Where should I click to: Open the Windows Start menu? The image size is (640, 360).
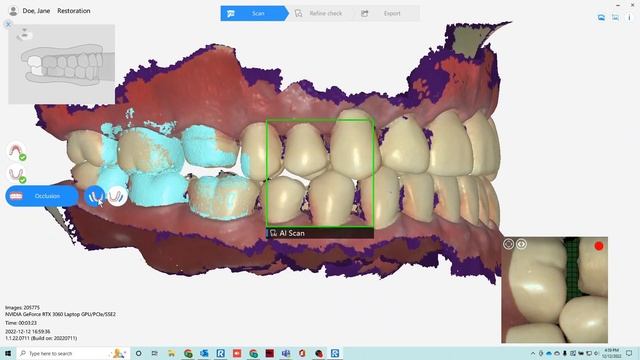[x=8, y=353]
